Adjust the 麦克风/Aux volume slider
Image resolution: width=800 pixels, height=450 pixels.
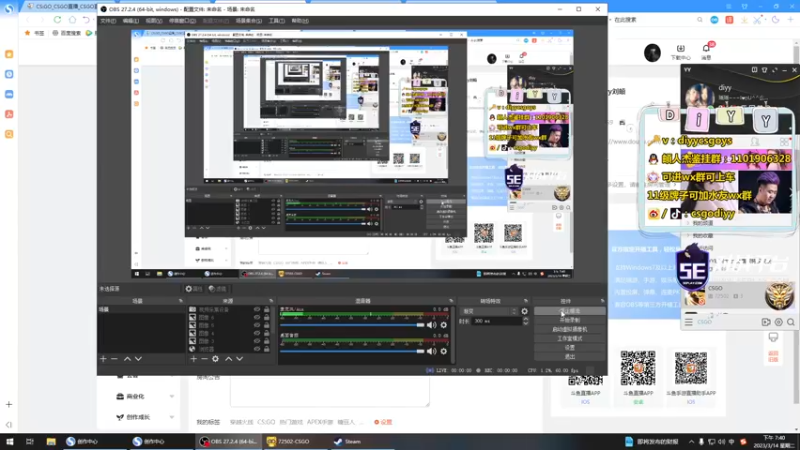coord(352,325)
